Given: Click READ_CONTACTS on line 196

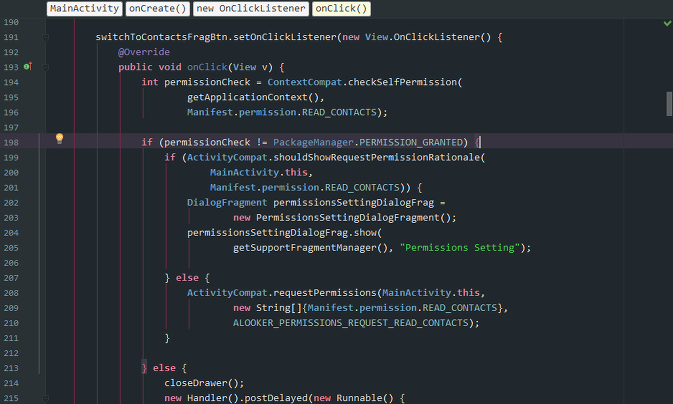Looking at the screenshot, I should [339, 112].
